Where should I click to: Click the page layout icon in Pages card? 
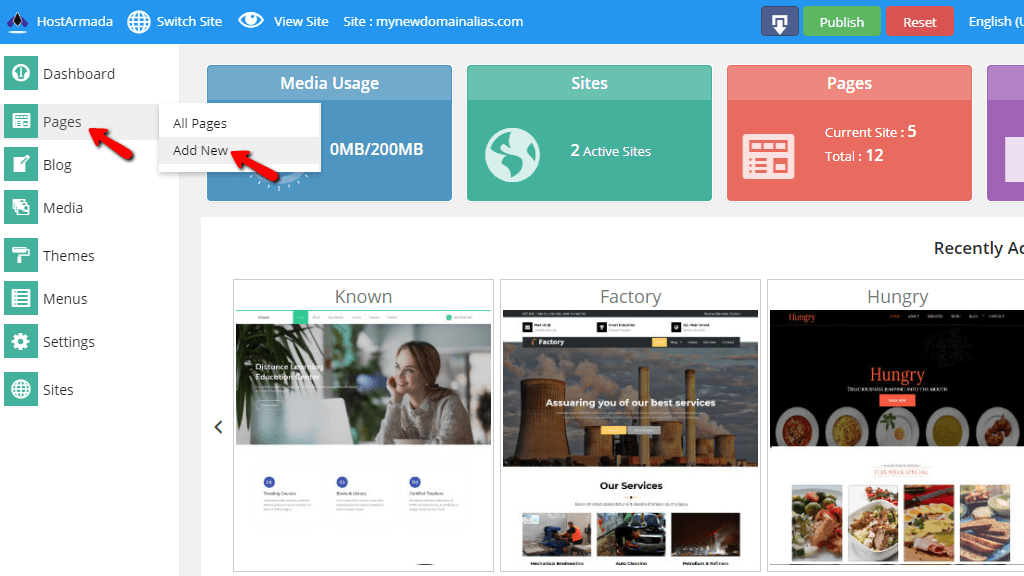click(769, 156)
